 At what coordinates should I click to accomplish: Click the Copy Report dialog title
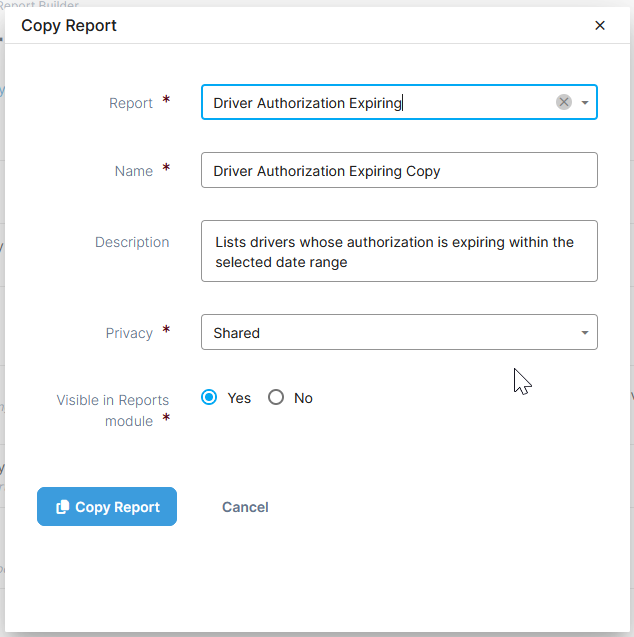click(x=69, y=26)
